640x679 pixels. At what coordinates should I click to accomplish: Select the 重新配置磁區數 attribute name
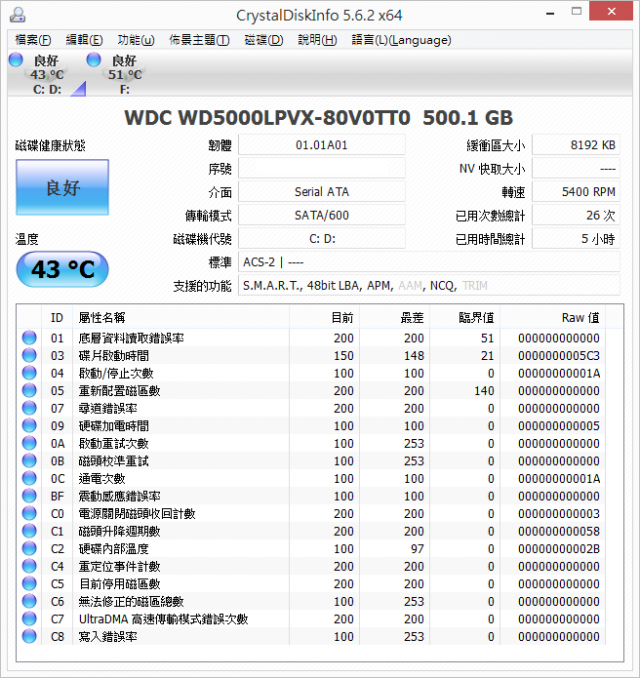coord(120,391)
